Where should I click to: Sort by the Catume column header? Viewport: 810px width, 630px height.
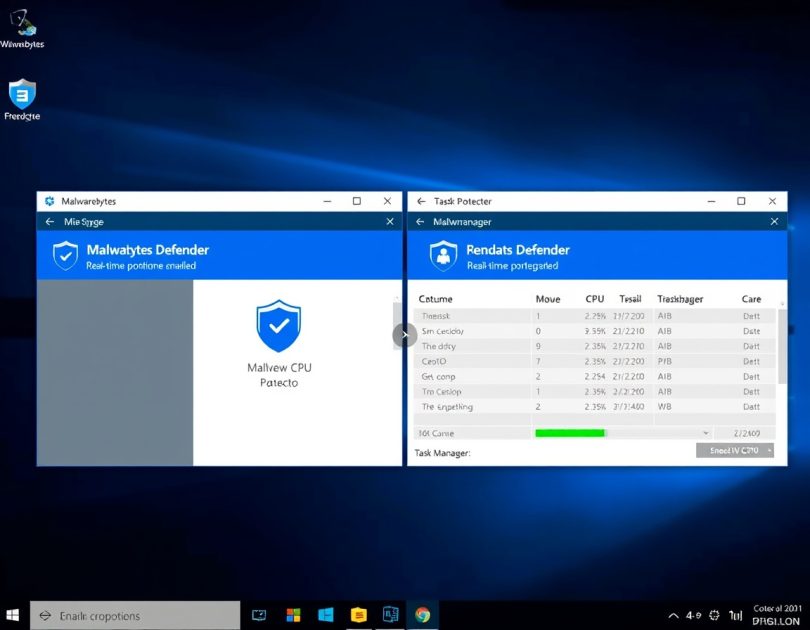click(435, 299)
